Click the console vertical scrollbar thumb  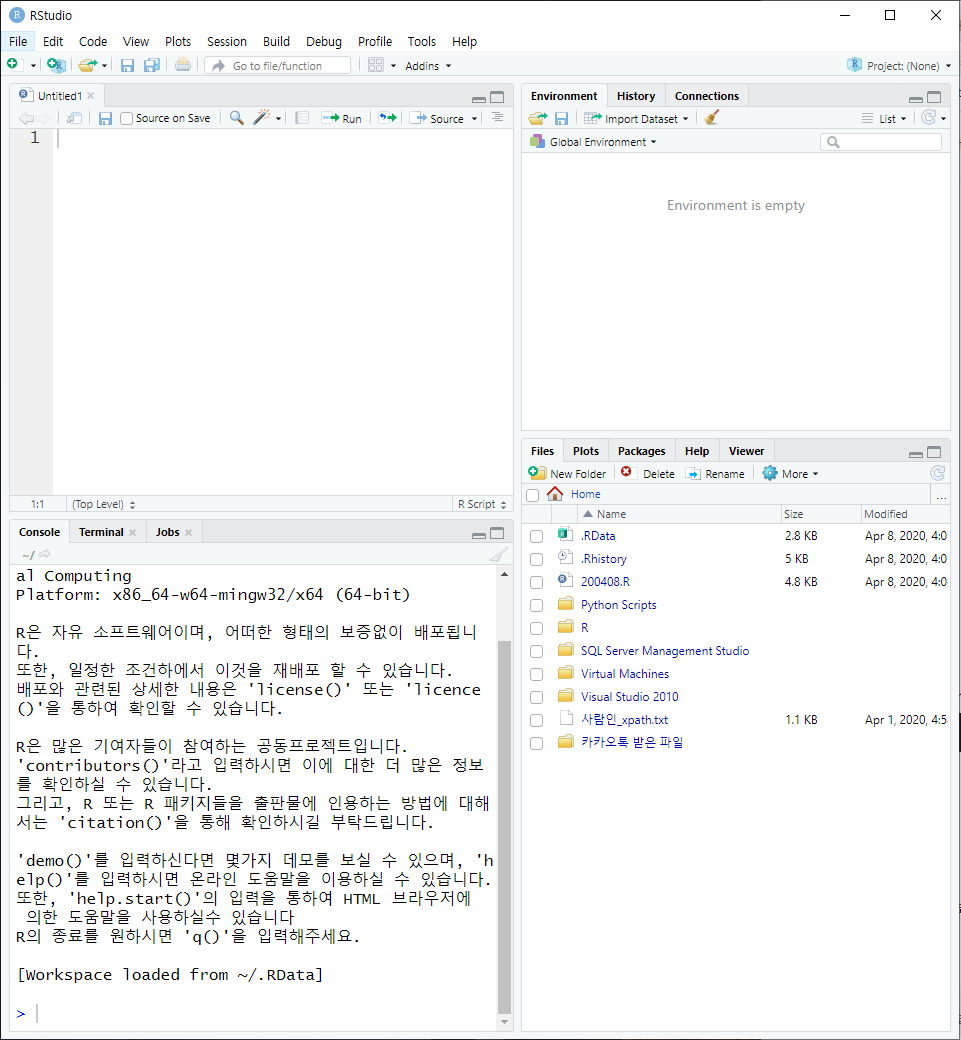pyautogui.click(x=504, y=827)
